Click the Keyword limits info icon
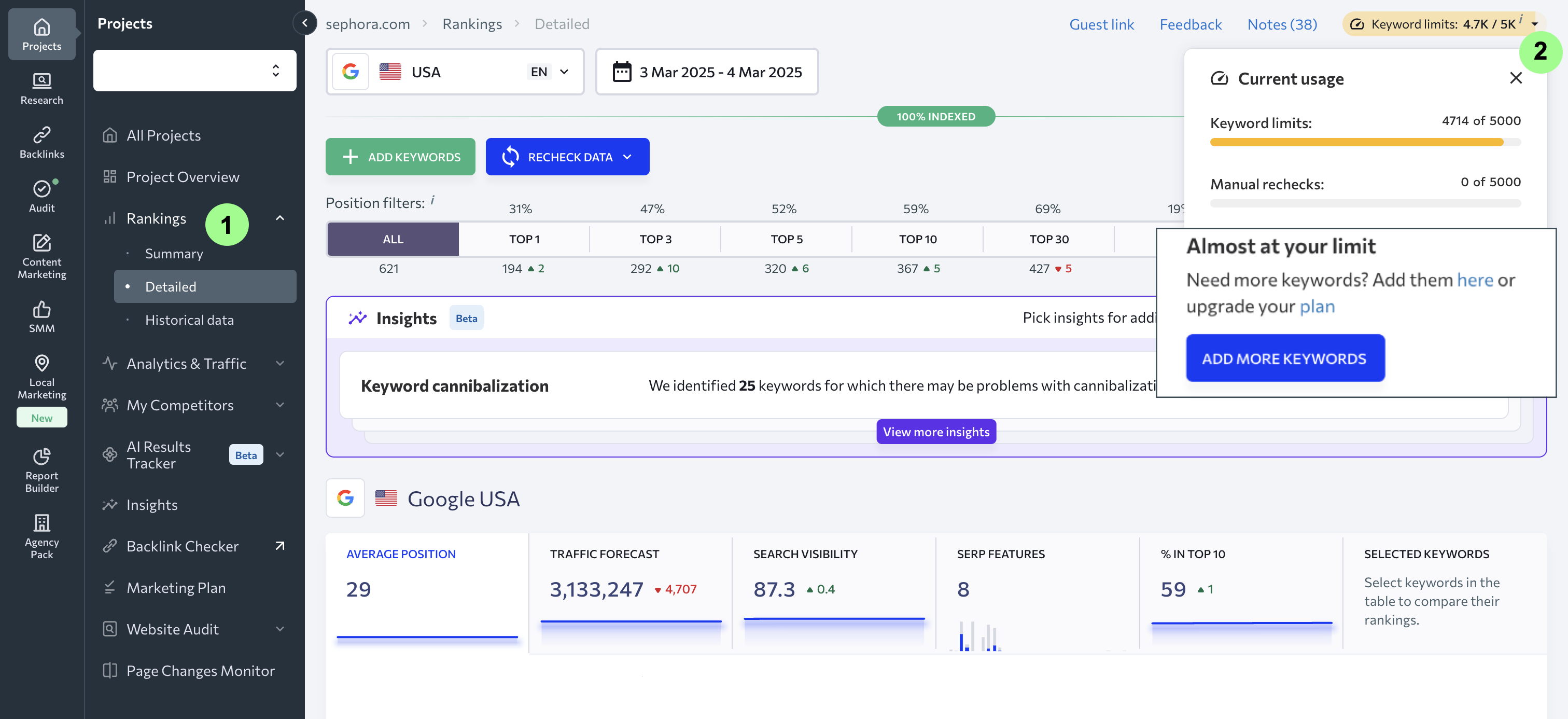This screenshot has height=719, width=1568. (1520, 19)
